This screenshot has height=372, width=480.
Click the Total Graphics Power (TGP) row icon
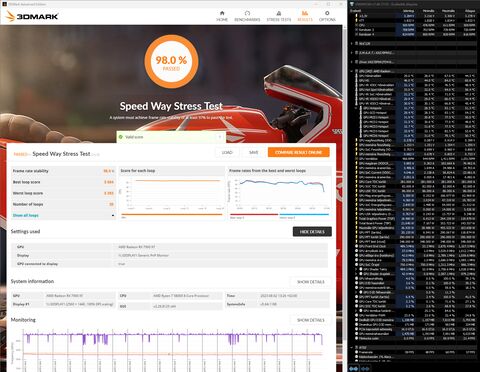tap(356, 219)
